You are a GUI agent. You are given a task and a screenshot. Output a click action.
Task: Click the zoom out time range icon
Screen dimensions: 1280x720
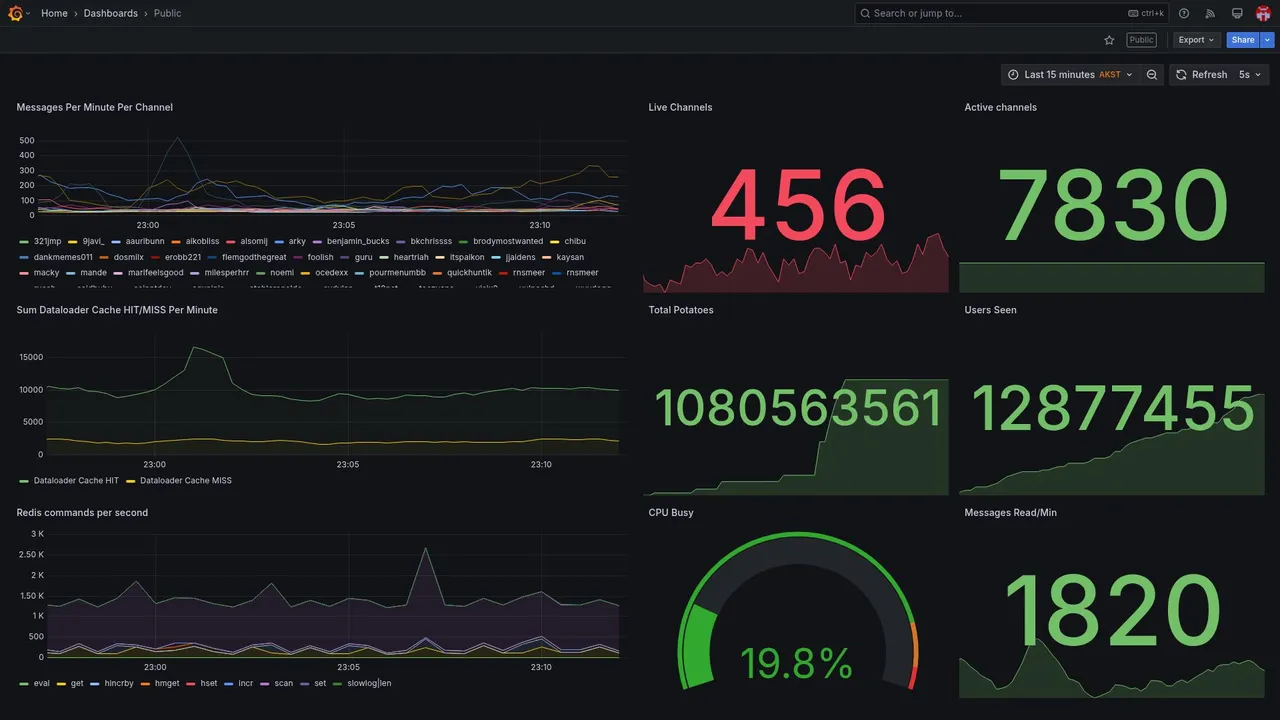tap(1152, 75)
